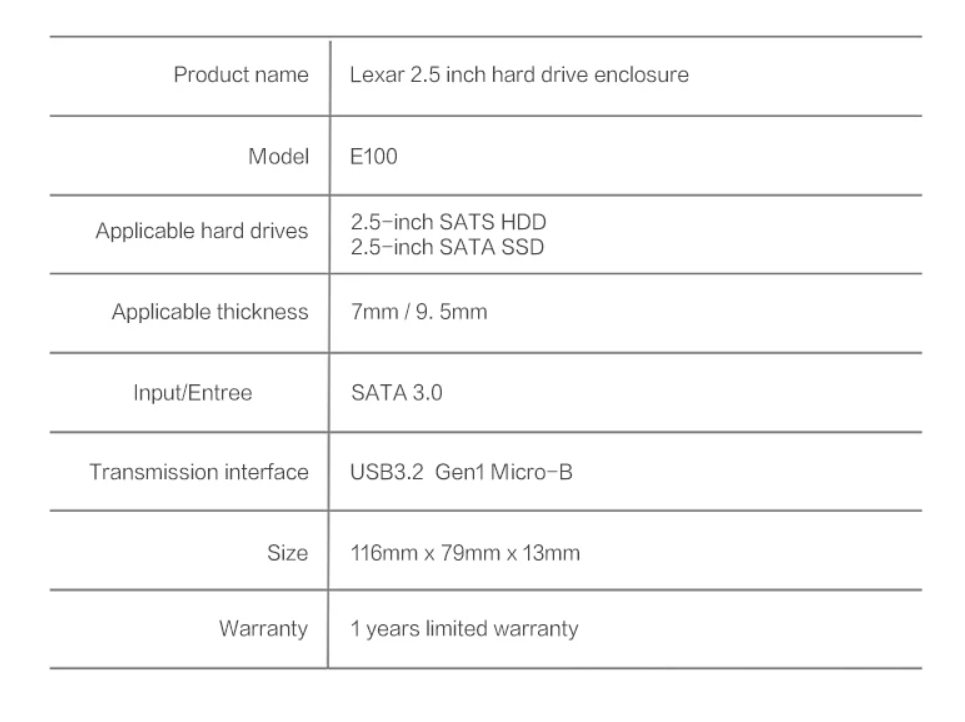Click the '2.5-inch SATS HDD' line
965x722 pixels.
449,222
